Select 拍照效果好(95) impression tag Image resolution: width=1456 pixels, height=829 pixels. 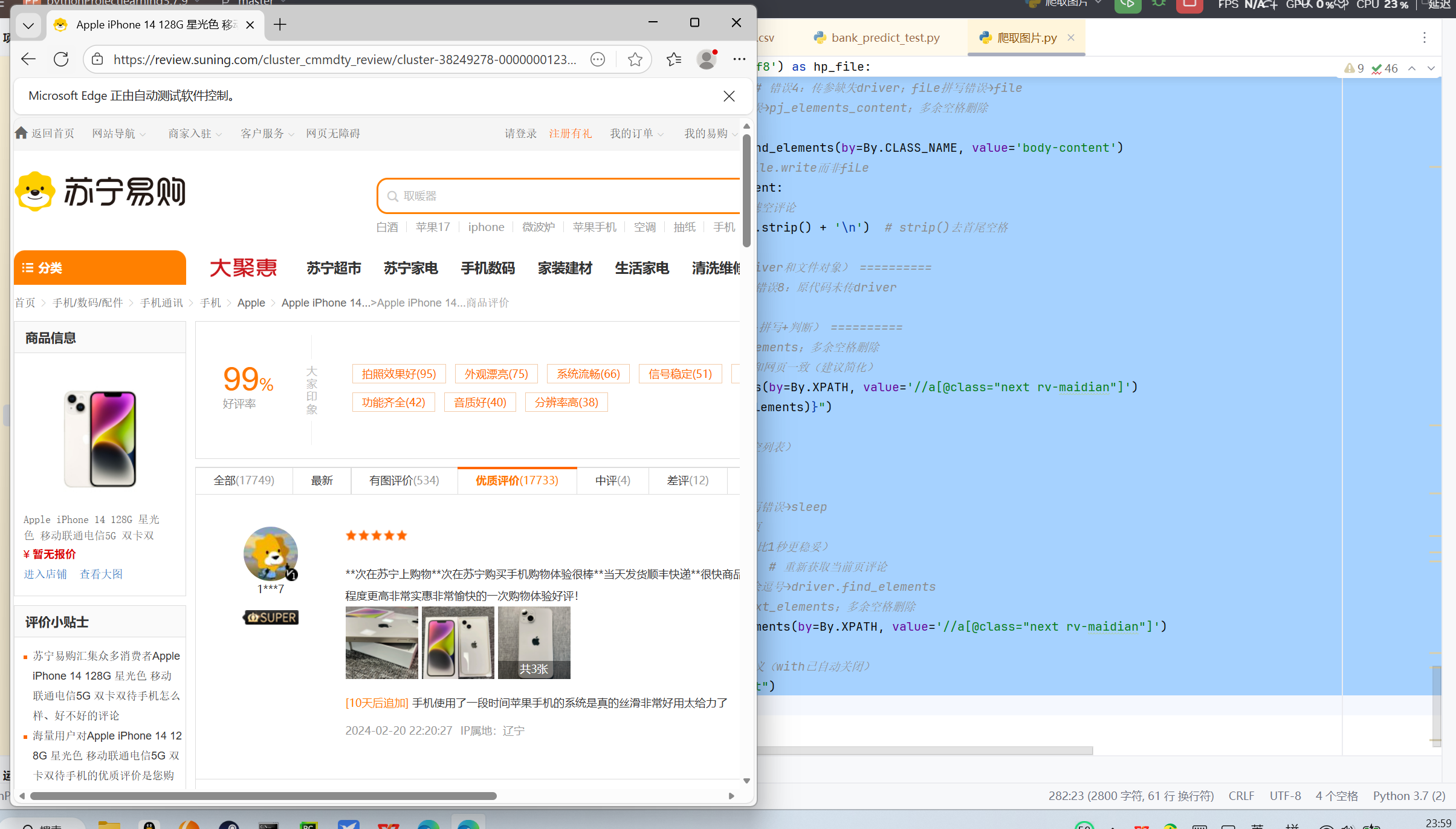[x=398, y=374]
